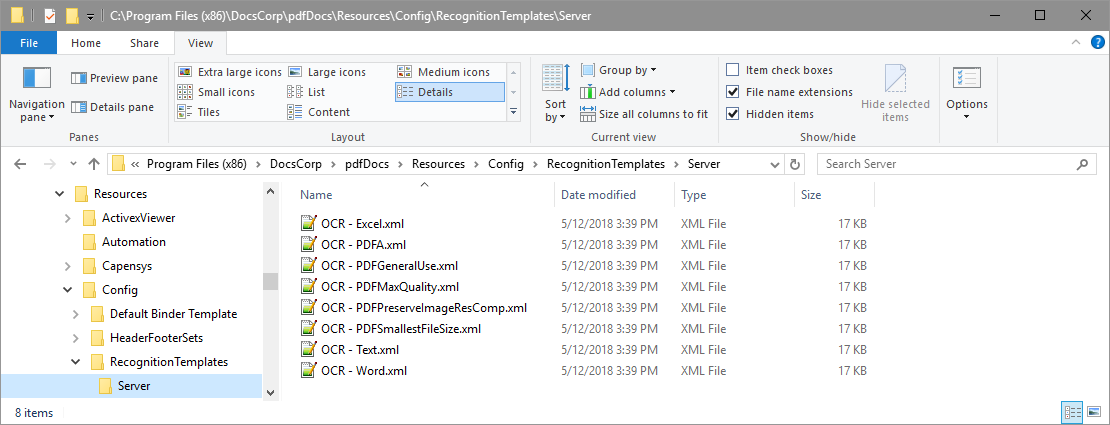Image resolution: width=1110 pixels, height=425 pixels.
Task: Click the Back navigation arrow
Action: coord(20,164)
